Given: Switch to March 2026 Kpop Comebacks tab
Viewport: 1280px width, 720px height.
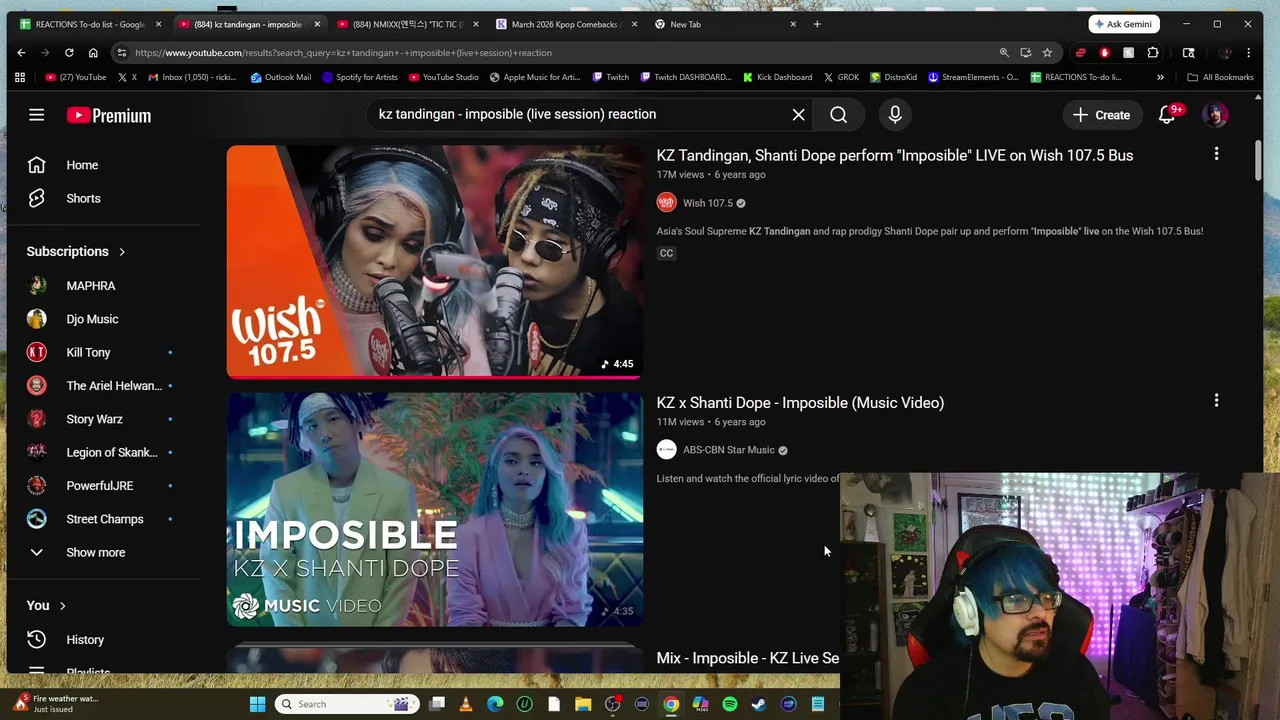Looking at the screenshot, I should pos(566,24).
